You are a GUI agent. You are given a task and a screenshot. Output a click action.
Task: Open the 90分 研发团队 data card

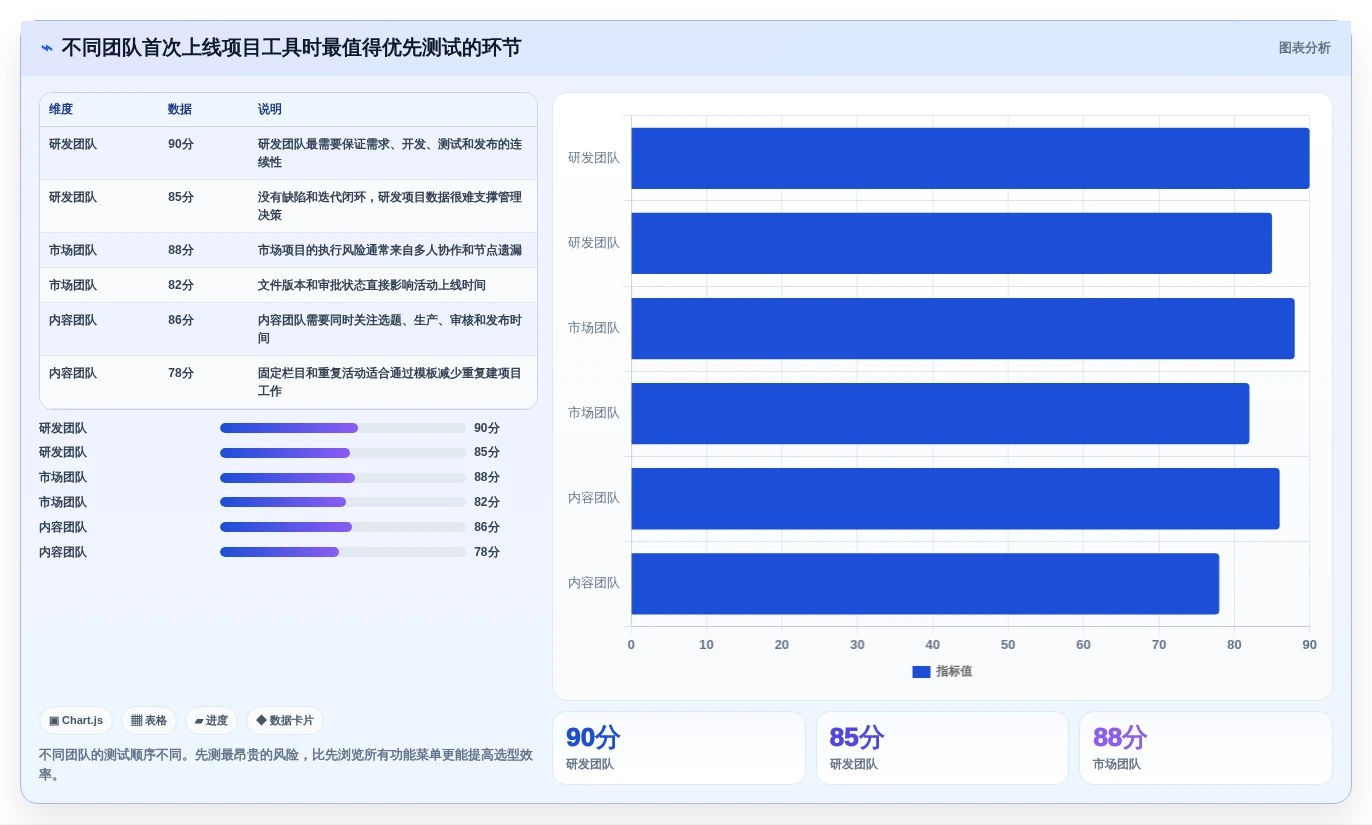(x=679, y=748)
